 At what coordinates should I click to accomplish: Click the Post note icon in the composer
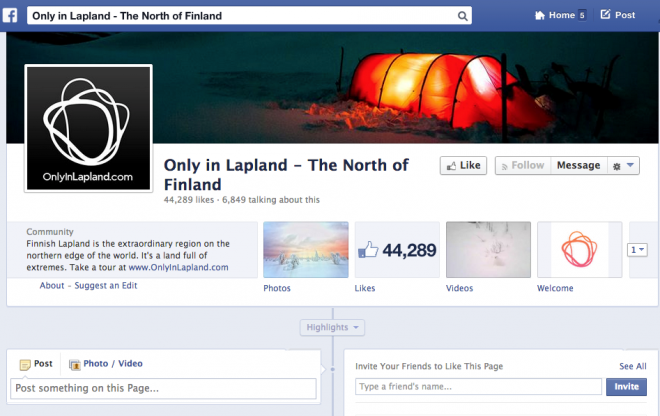point(25,364)
